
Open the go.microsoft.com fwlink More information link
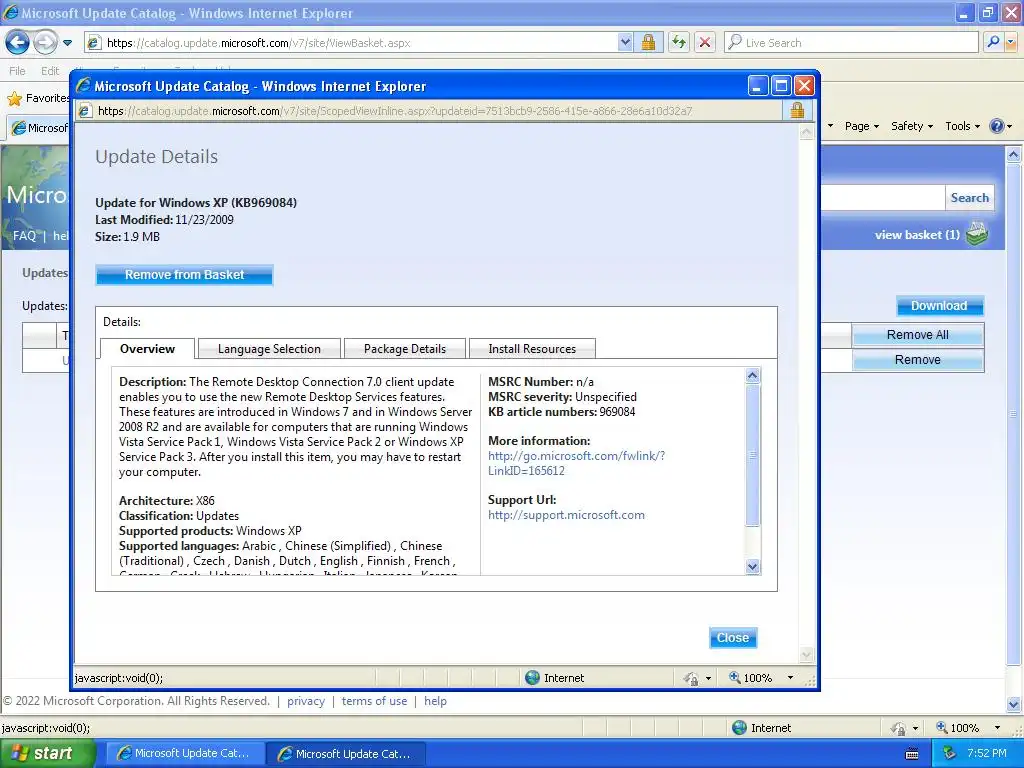pyautogui.click(x=576, y=464)
